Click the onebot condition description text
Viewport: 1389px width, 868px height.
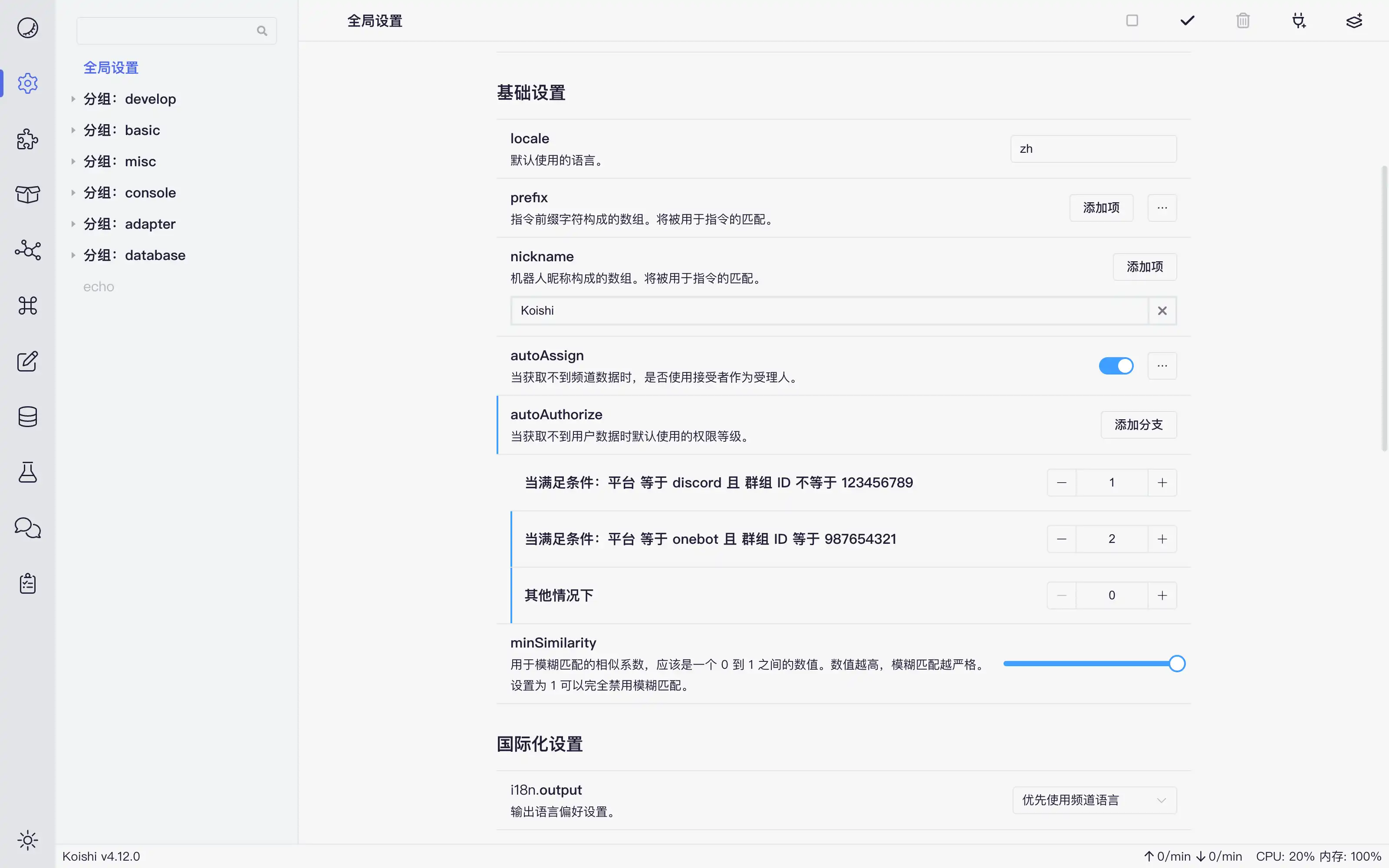tap(710, 539)
